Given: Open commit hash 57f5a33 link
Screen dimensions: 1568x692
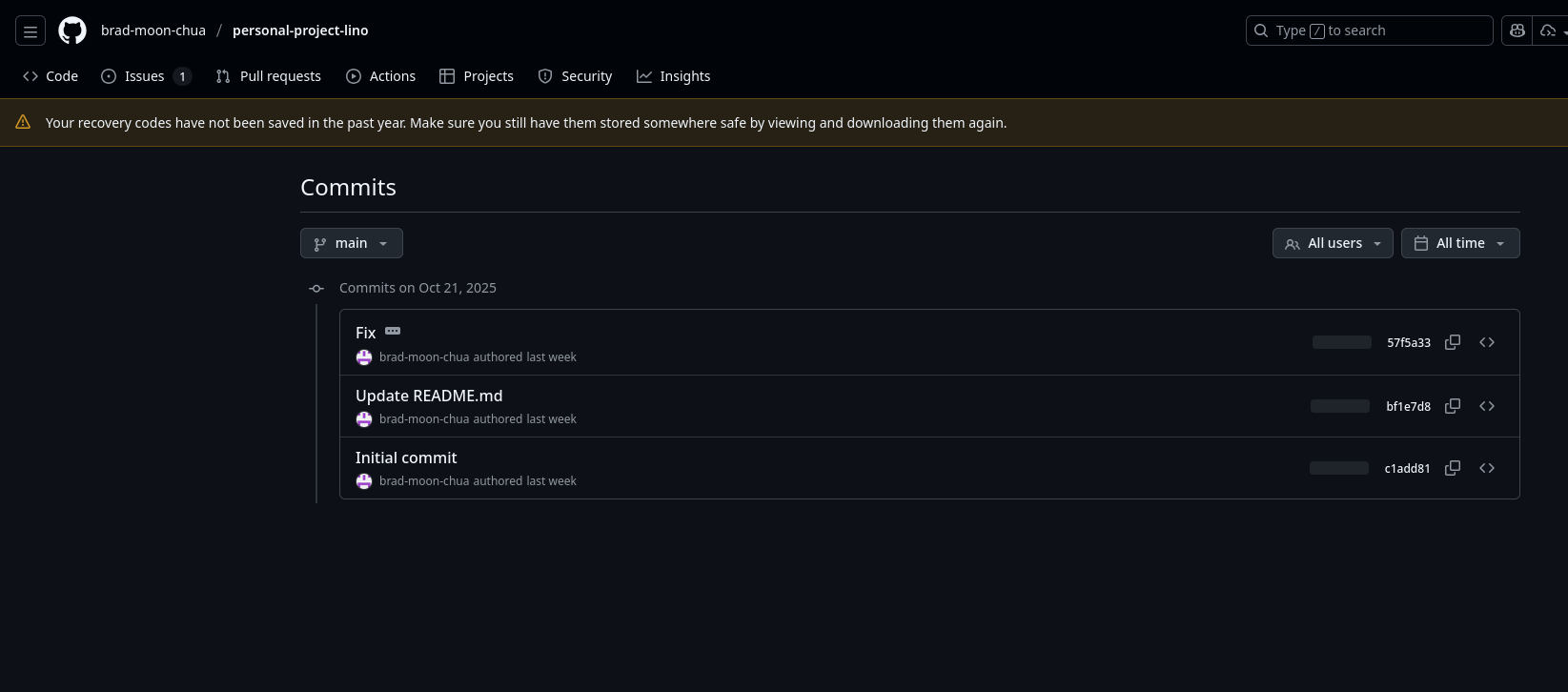Looking at the screenshot, I should click(1408, 342).
